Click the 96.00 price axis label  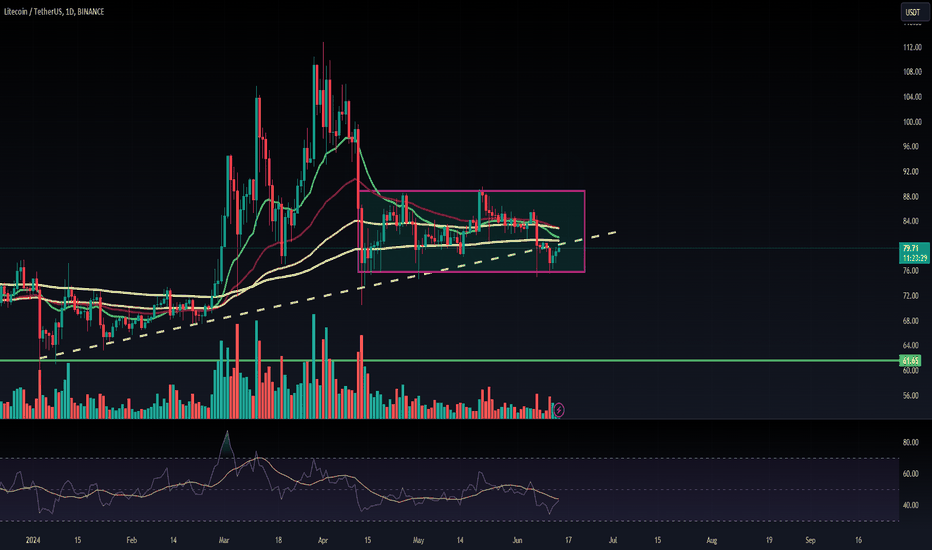point(910,146)
